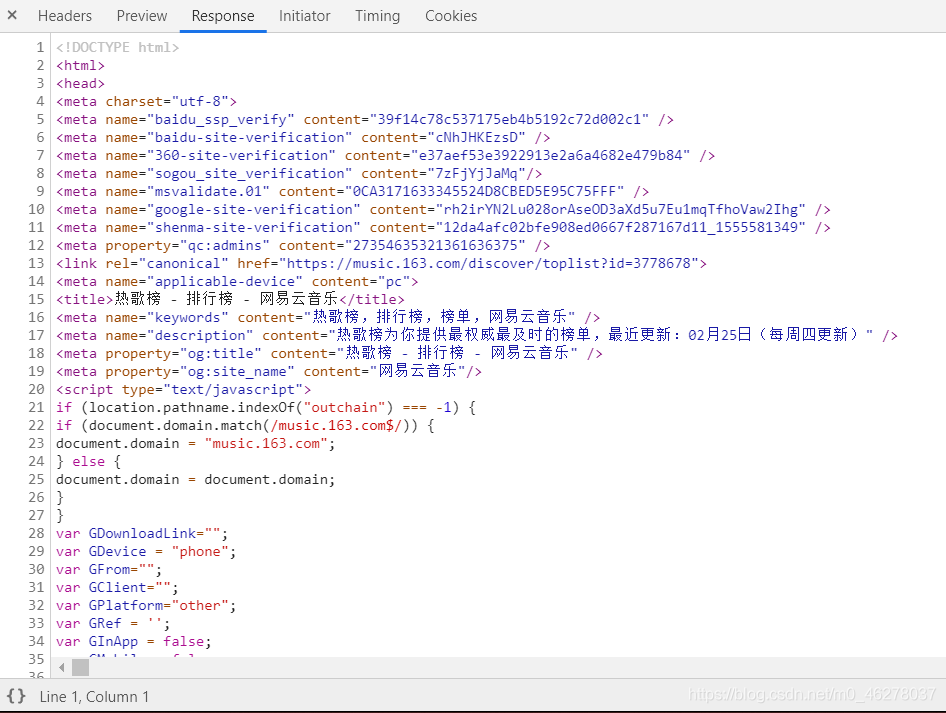Open the Timing tab
This screenshot has width=946, height=713.
tap(378, 16)
